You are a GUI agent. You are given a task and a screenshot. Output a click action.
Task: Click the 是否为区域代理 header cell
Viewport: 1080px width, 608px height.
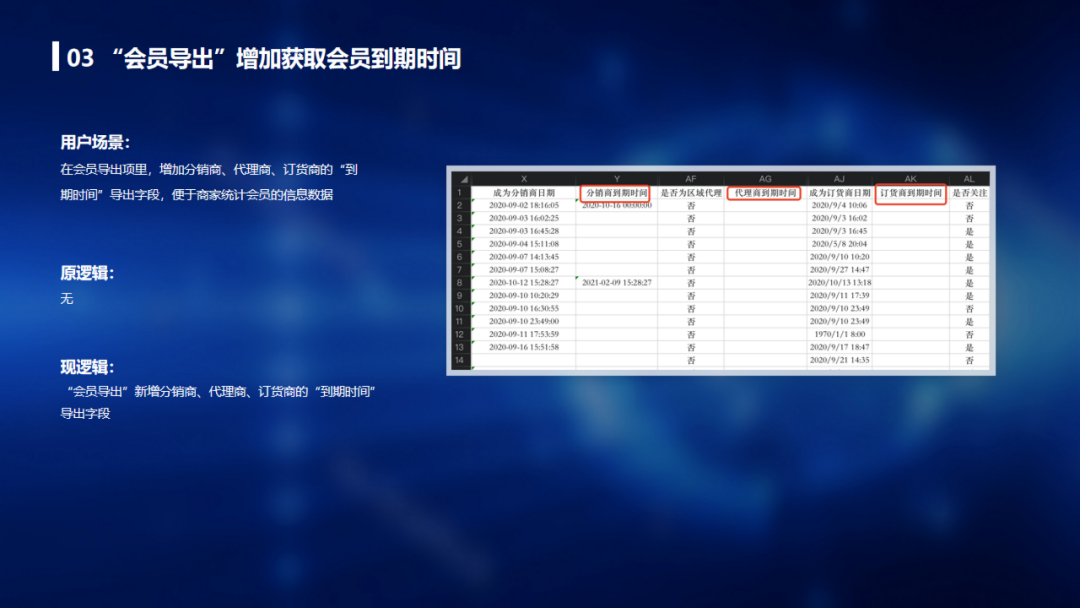[x=691, y=193]
